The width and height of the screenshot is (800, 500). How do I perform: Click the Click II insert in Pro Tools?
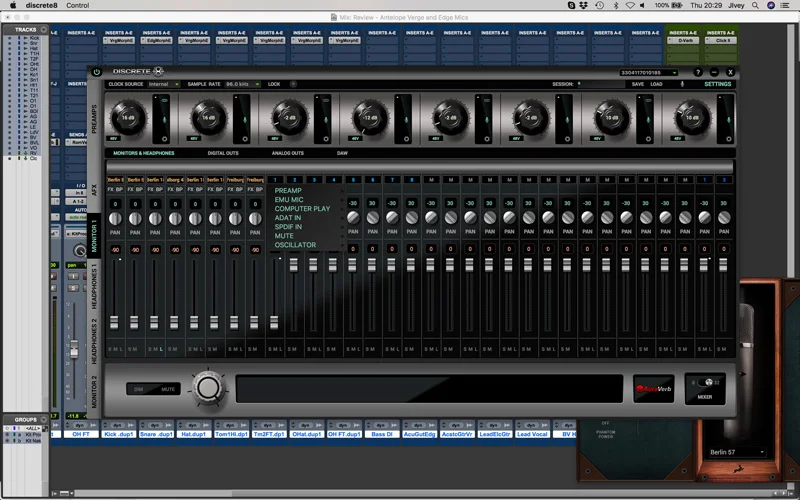[721, 40]
